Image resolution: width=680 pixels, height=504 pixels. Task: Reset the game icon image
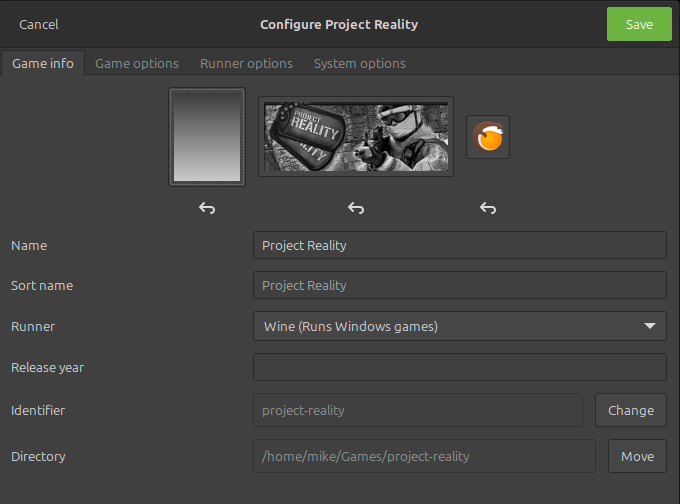(x=488, y=208)
